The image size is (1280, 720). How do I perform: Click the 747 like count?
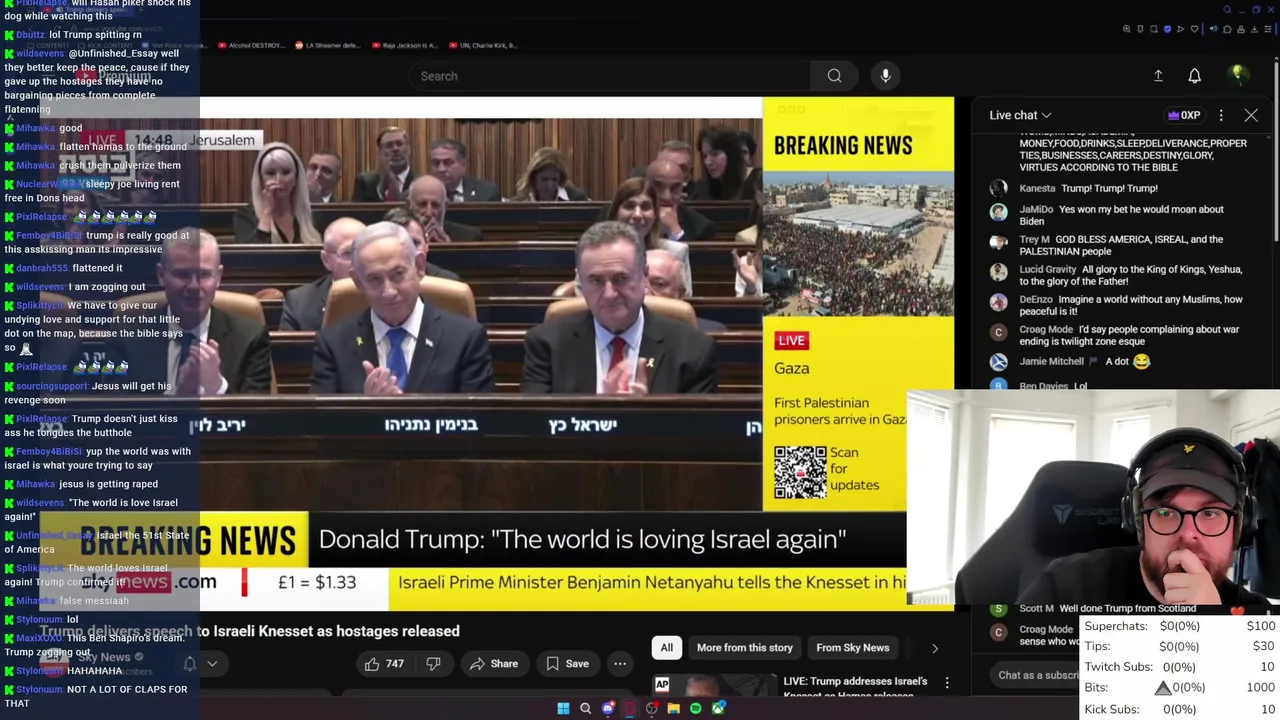pos(395,664)
